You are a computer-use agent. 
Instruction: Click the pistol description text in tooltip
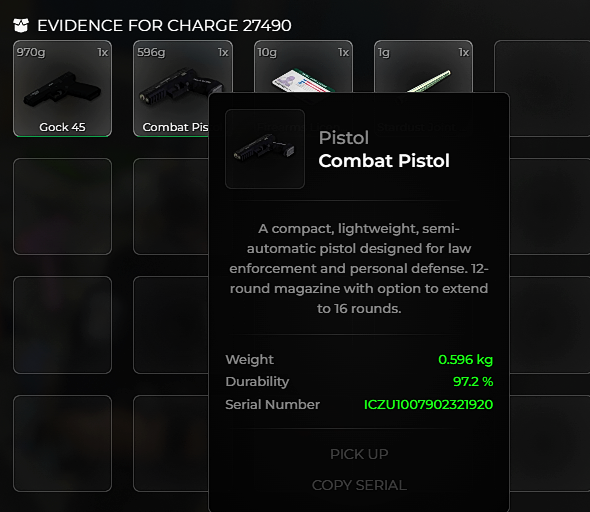click(x=359, y=268)
